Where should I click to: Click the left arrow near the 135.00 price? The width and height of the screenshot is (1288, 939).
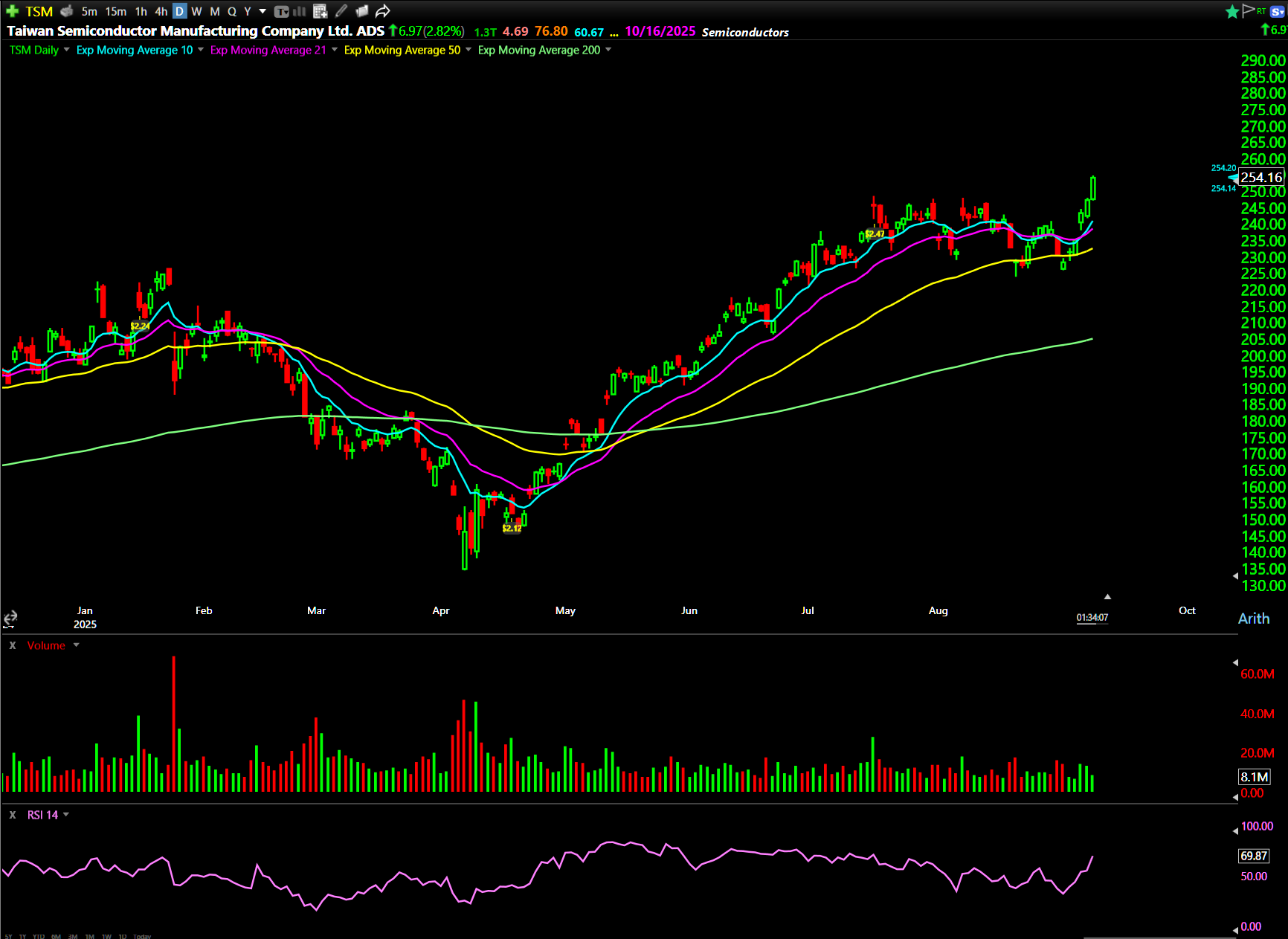click(1235, 576)
